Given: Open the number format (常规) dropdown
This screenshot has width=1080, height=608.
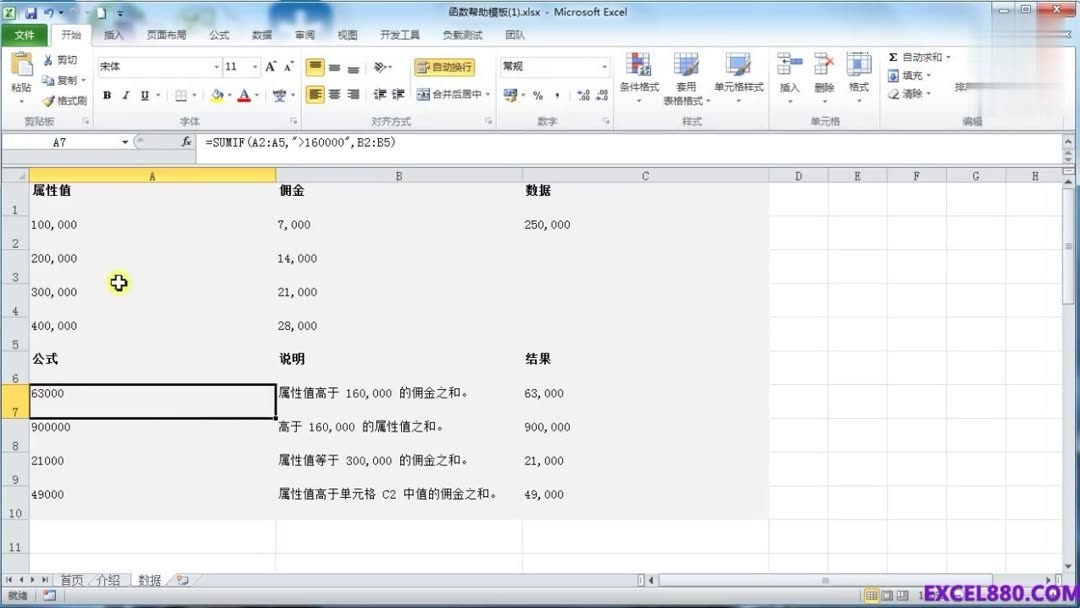Looking at the screenshot, I should pyautogui.click(x=605, y=66).
